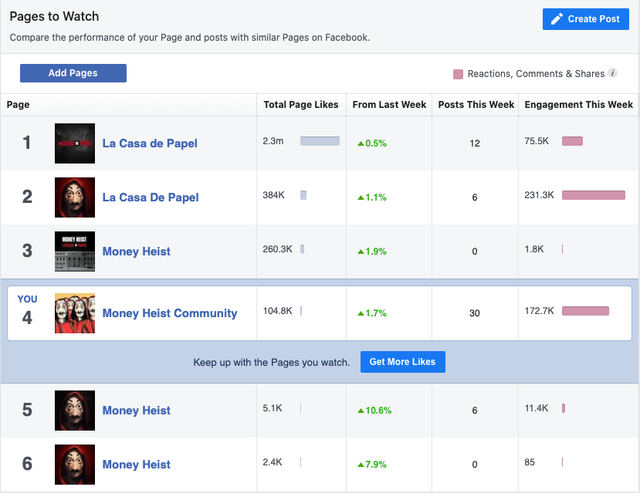This screenshot has height=493, width=640.
Task: Open Money Heist Community page link
Action: coord(169,313)
